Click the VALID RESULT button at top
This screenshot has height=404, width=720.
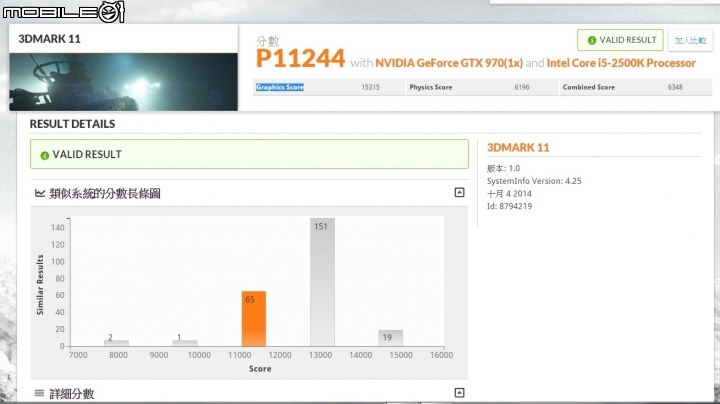620,40
